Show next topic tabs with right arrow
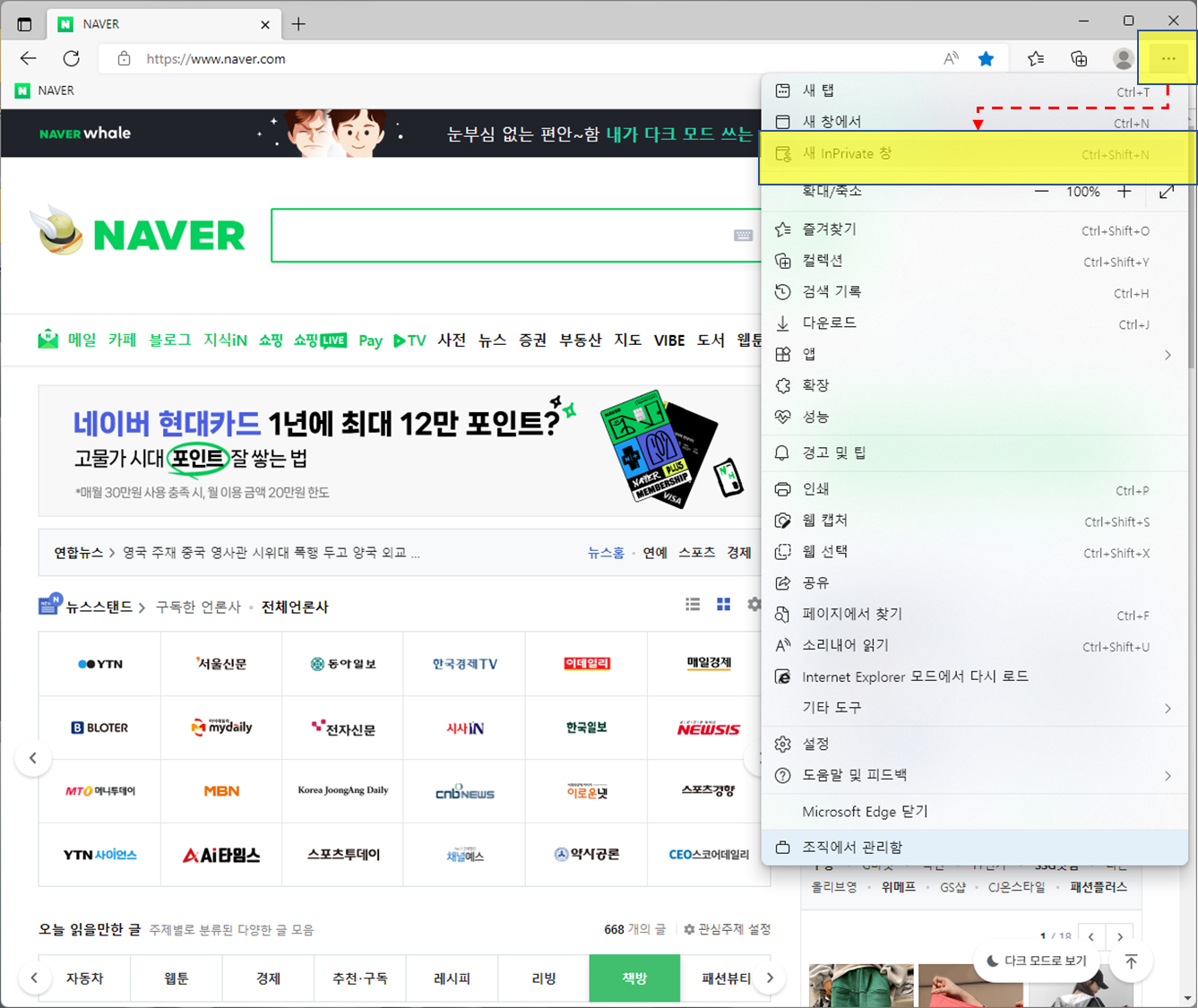1198x1008 pixels. point(770,978)
